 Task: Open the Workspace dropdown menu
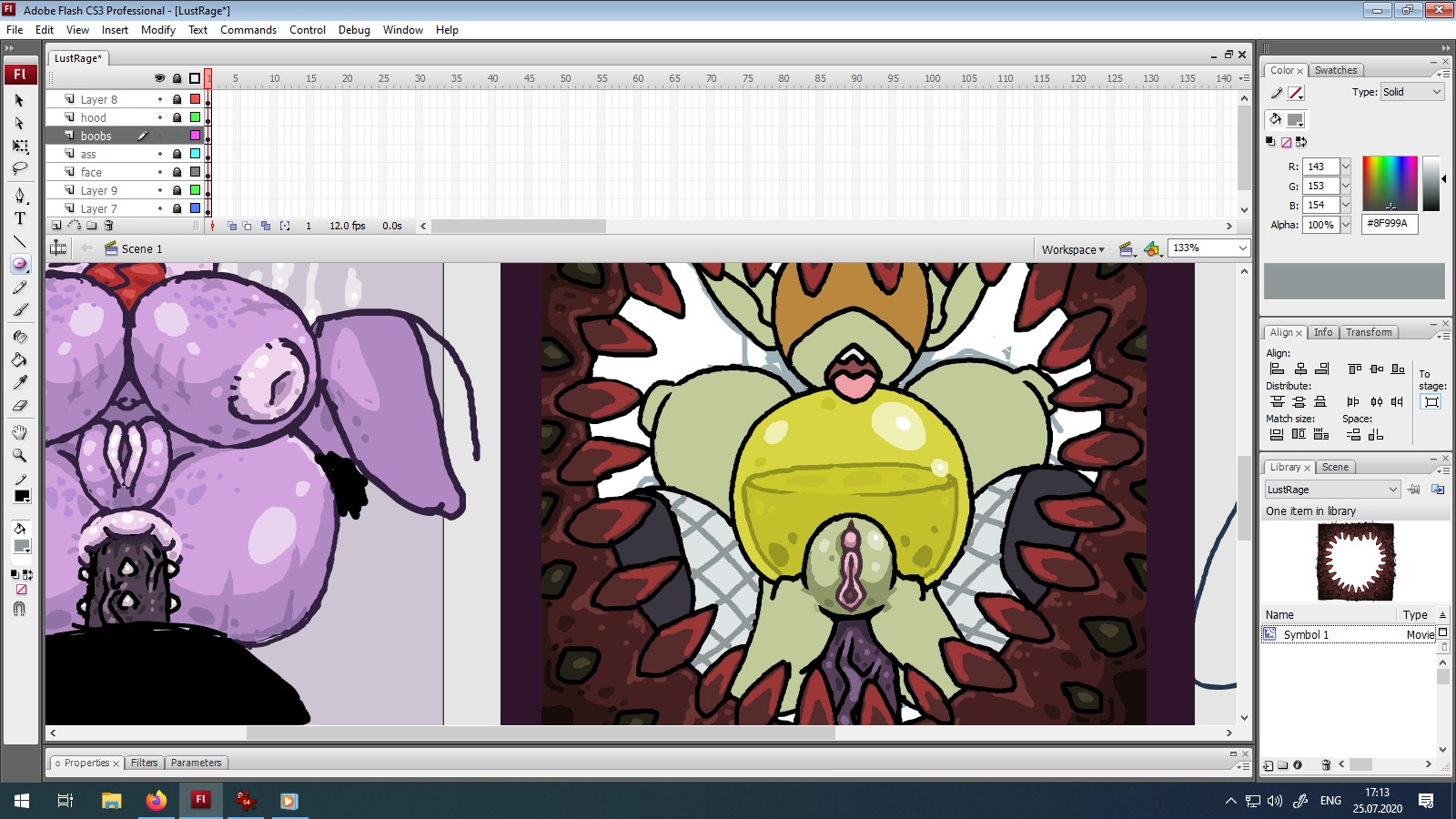pyautogui.click(x=1073, y=249)
